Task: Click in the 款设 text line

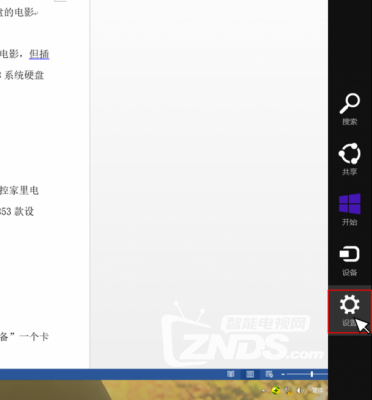Action: coord(17,211)
